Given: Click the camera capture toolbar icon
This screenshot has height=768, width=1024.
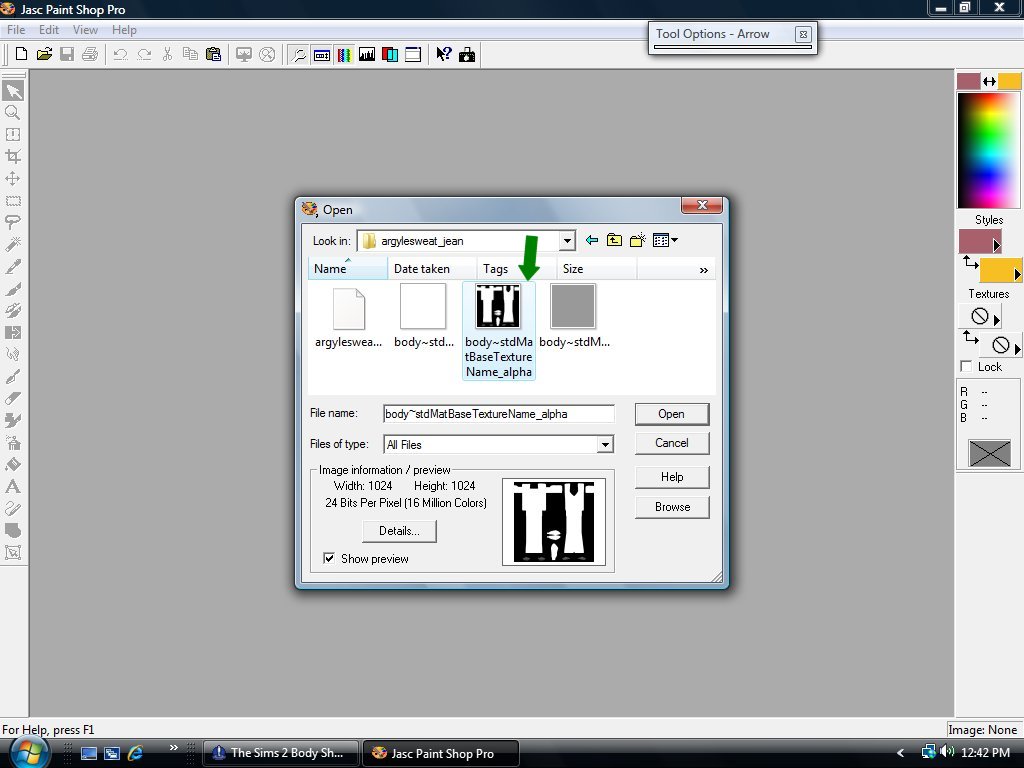Looking at the screenshot, I should coord(467,55).
